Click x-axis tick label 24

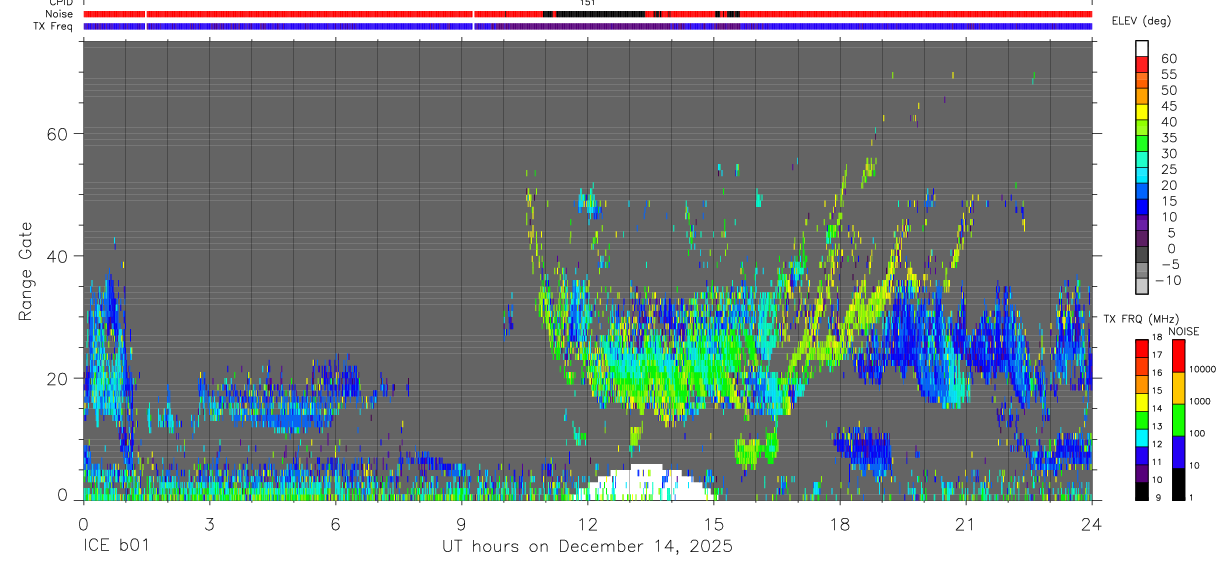pos(1092,525)
